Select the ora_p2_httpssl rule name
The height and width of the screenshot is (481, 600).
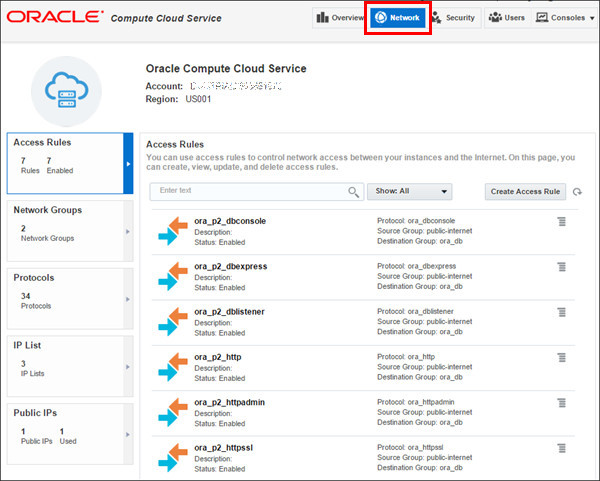point(223,448)
